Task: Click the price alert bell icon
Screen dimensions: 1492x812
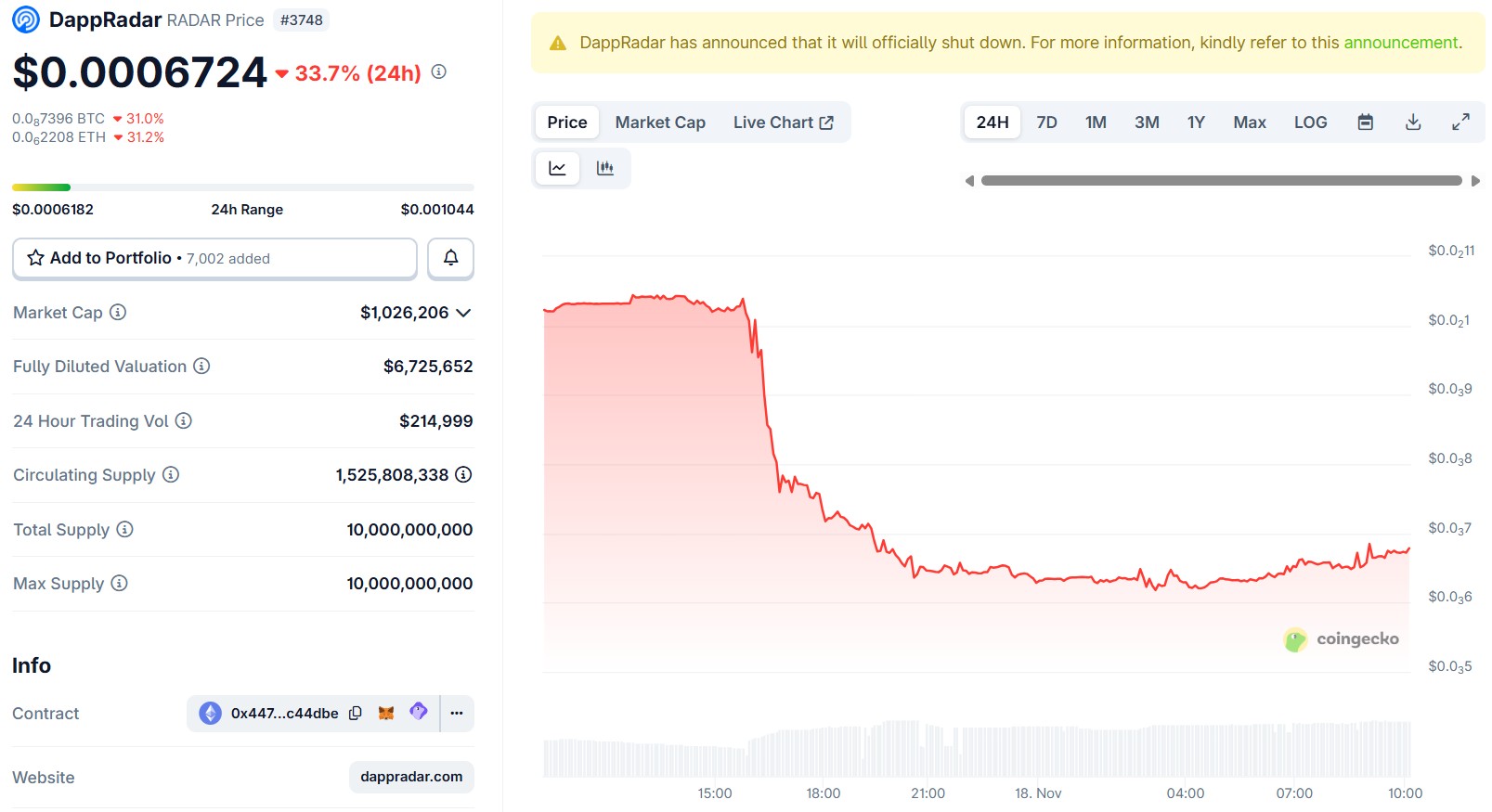Action: 450,258
